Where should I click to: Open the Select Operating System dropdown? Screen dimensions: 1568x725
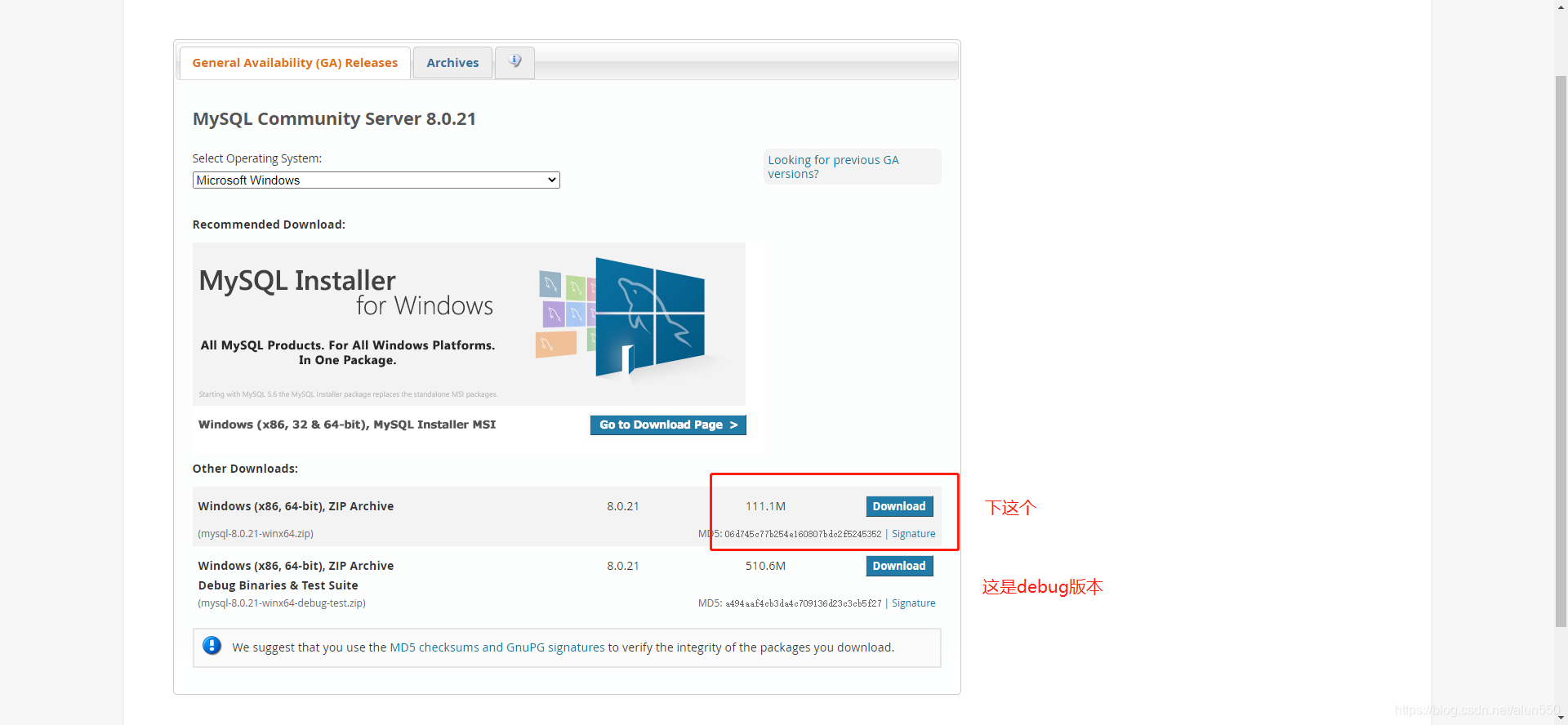click(376, 180)
